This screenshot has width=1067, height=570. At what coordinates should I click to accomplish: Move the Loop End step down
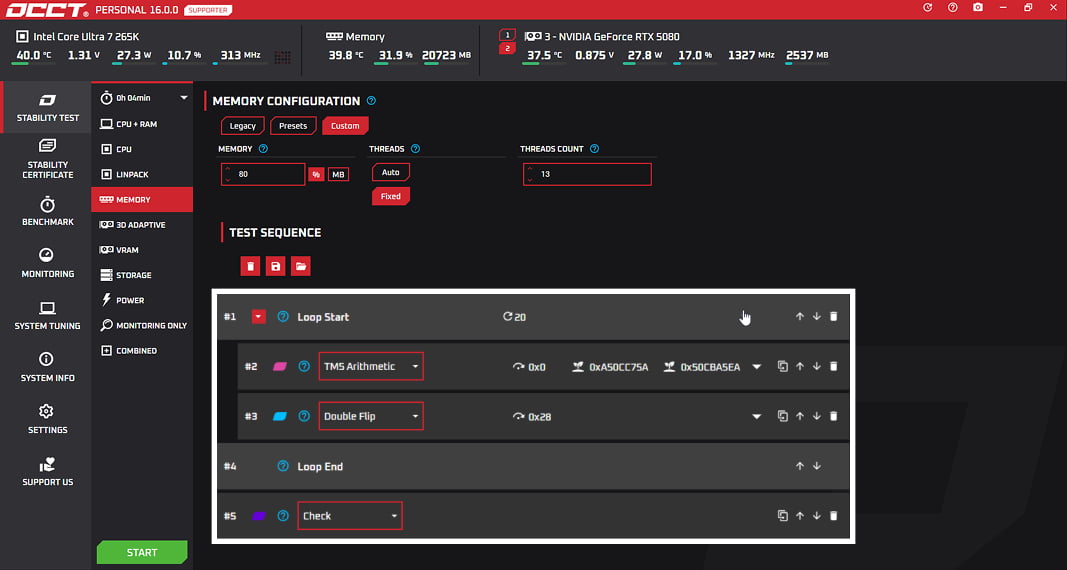pyautogui.click(x=817, y=466)
